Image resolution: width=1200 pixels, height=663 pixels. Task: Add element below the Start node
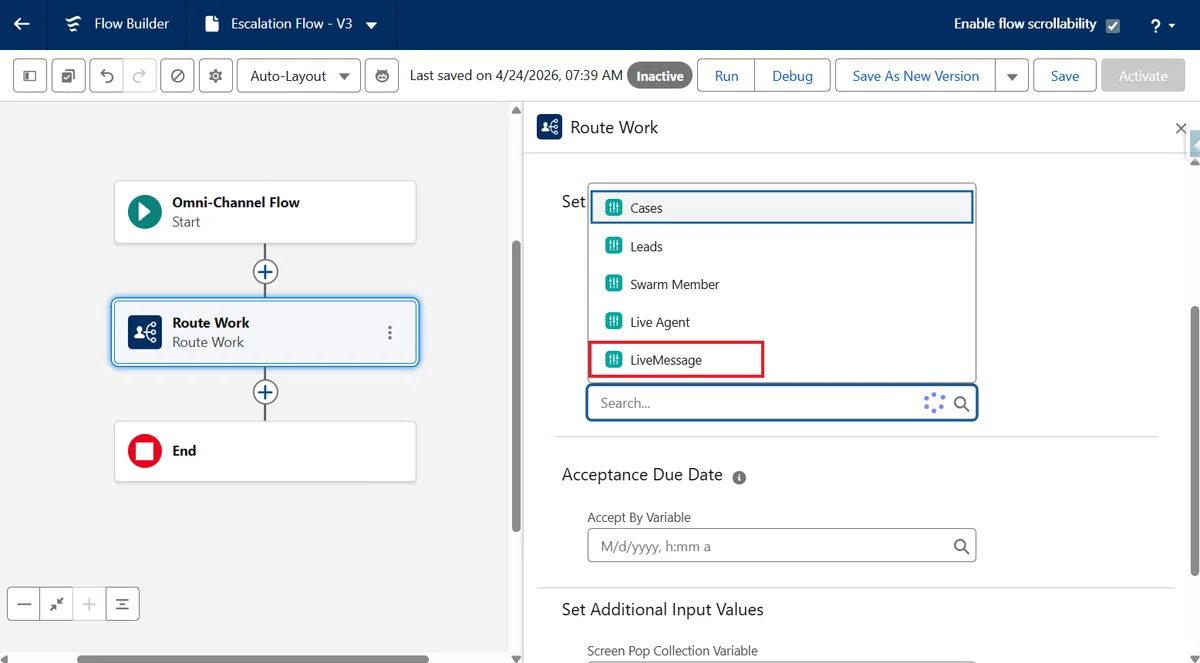265,272
